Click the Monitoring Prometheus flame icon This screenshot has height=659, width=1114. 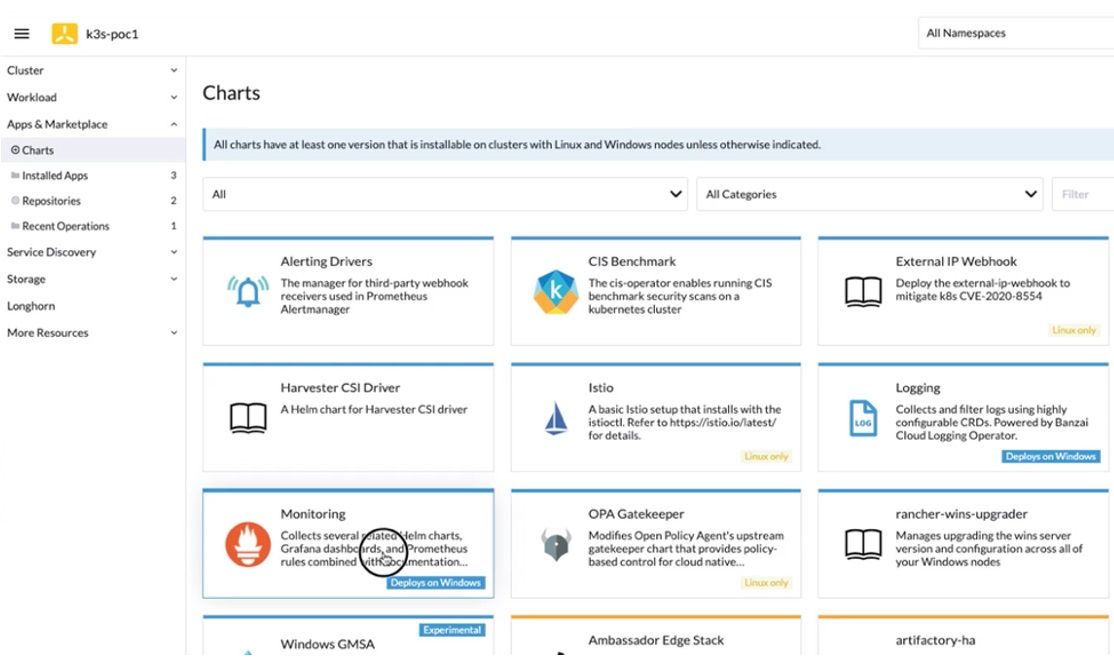click(x=248, y=544)
